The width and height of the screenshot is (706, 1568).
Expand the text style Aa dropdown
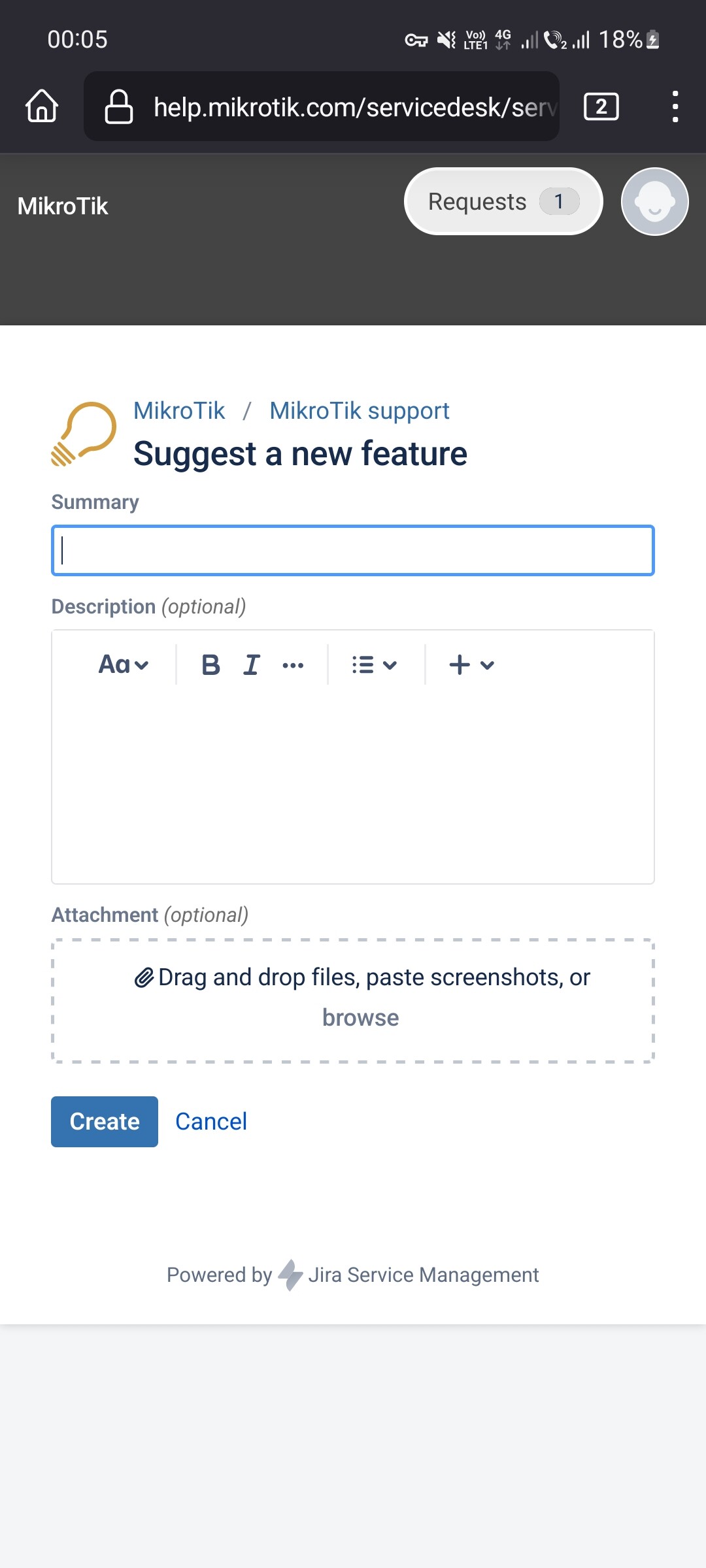click(124, 665)
